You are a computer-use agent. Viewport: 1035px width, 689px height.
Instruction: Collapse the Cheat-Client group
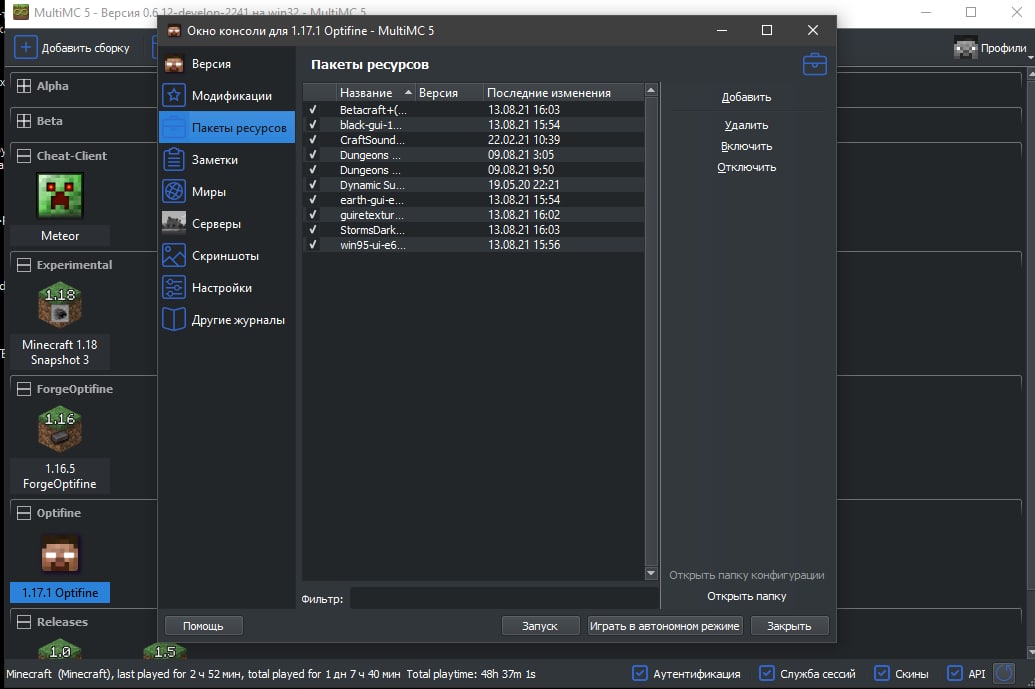pyautogui.click(x=24, y=156)
